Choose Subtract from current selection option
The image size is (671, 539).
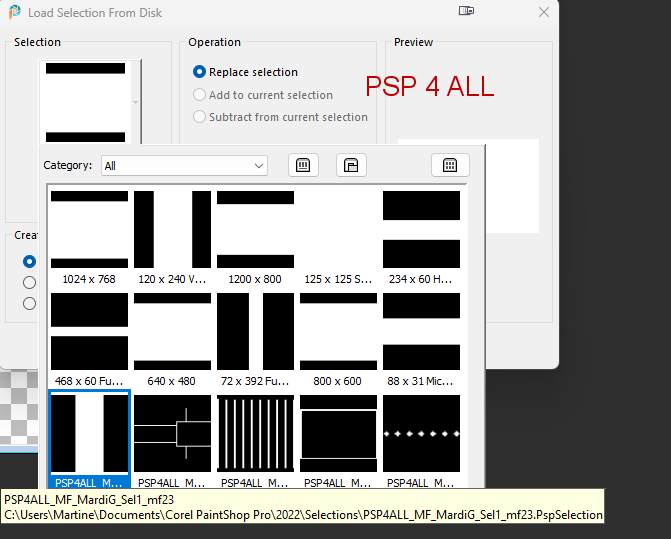click(200, 117)
